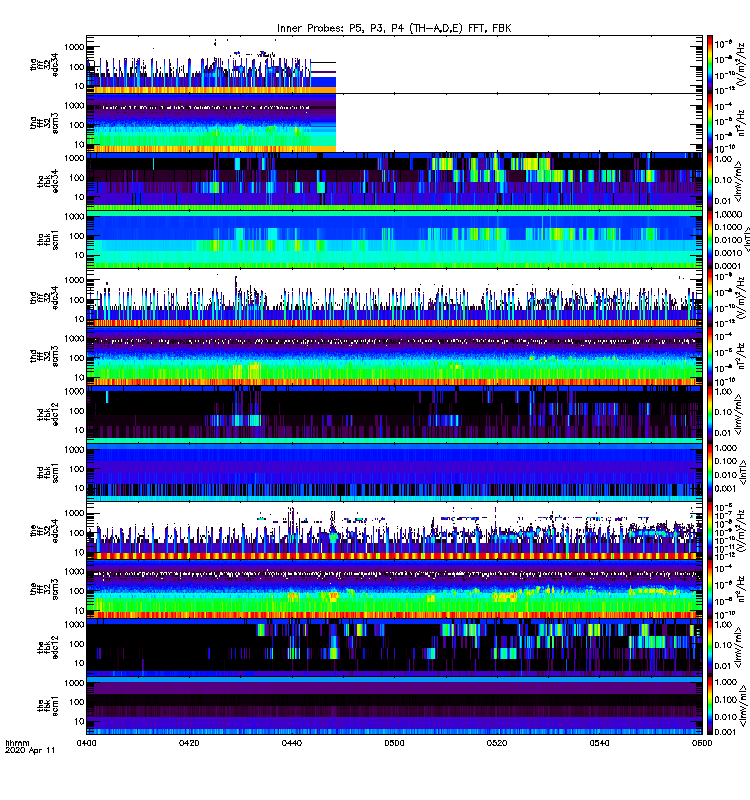Screen dimensions: 750x800
Task: Click inside the the fbk scm1 spectrogram panel
Action: (394, 706)
